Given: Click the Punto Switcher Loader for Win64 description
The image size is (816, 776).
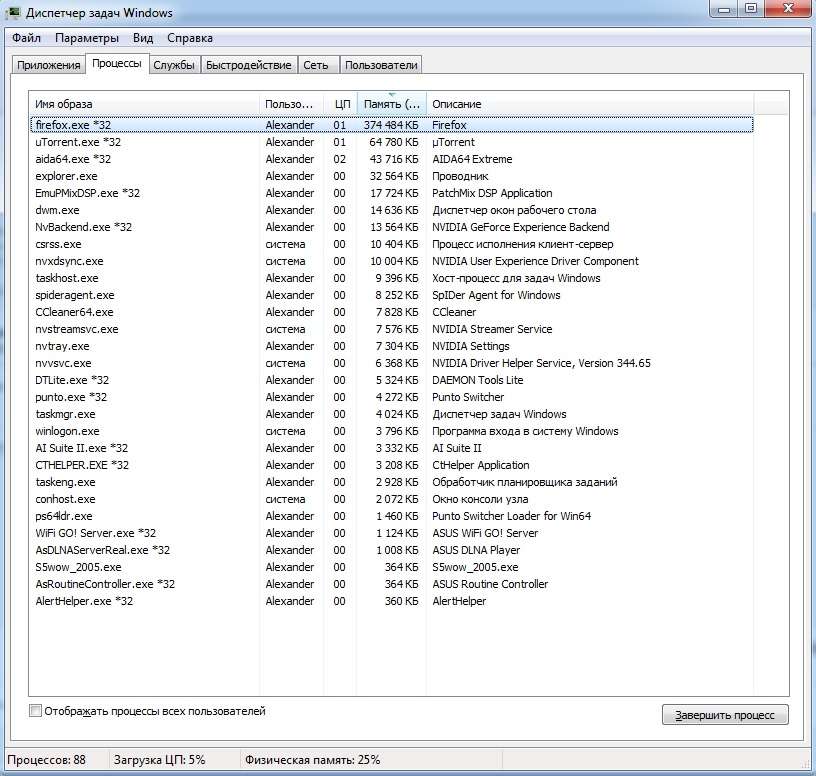Looking at the screenshot, I should 512,516.
